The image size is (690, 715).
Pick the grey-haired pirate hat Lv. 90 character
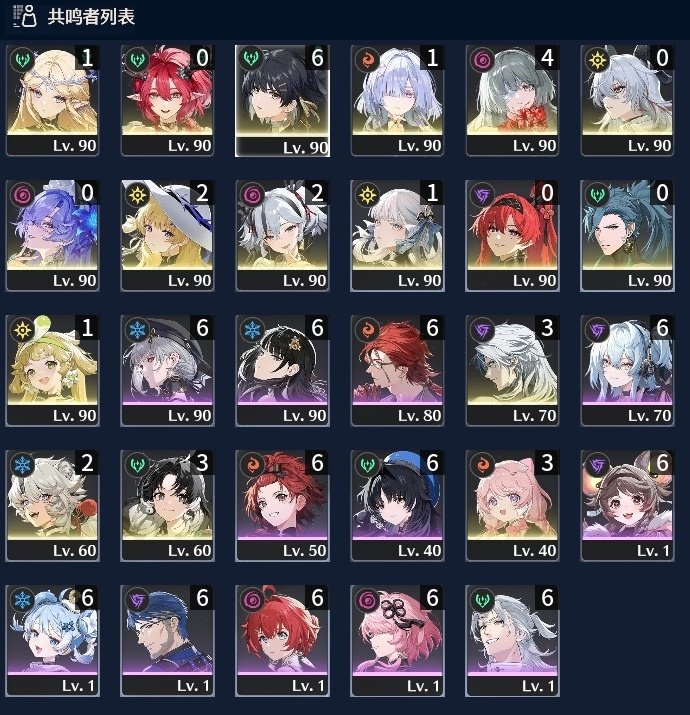167,370
